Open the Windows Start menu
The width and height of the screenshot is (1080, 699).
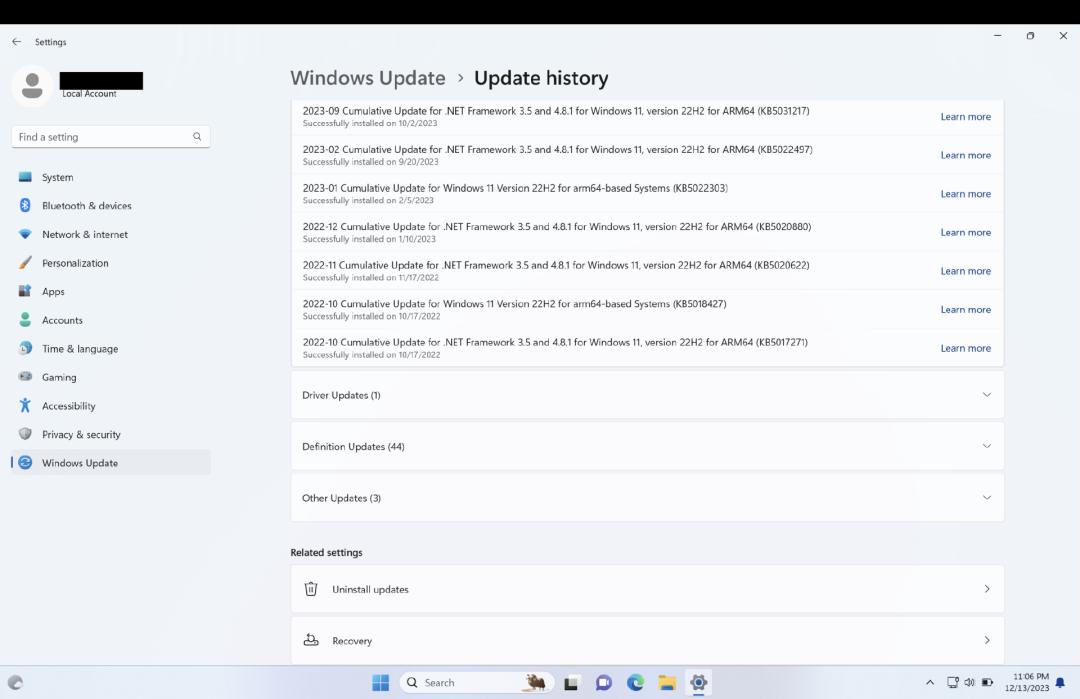[x=380, y=682]
